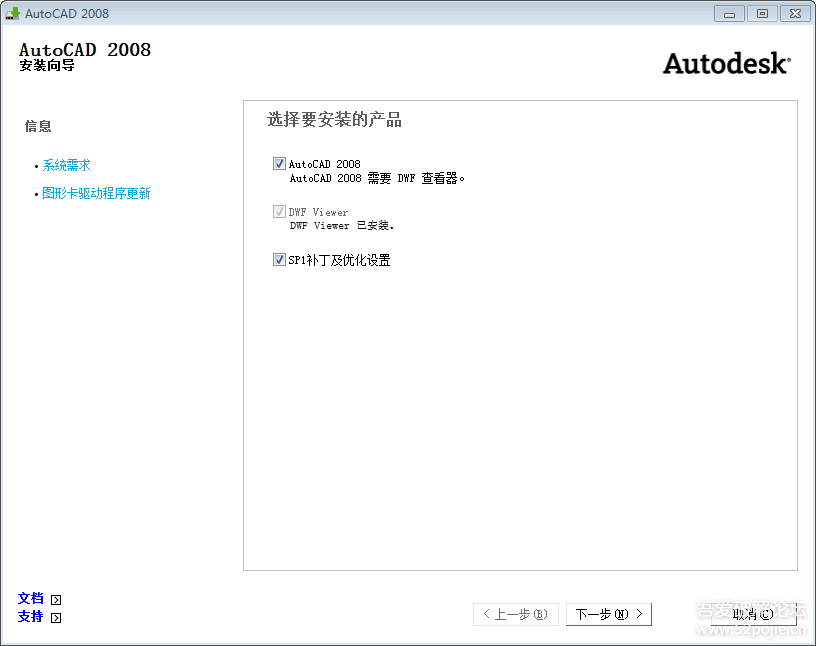Click the arrow icon beside 文档

click(x=56, y=600)
